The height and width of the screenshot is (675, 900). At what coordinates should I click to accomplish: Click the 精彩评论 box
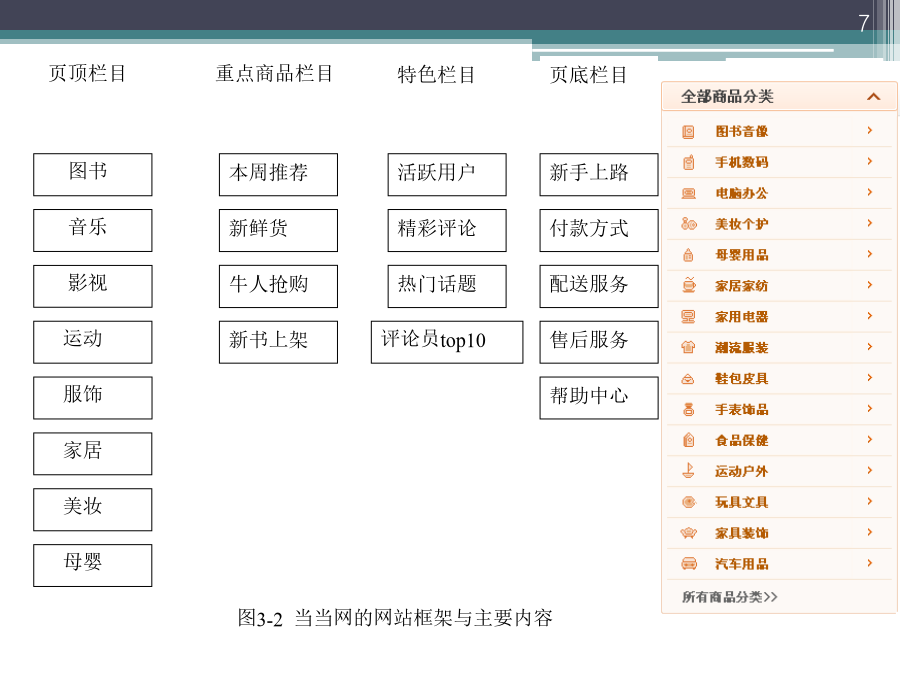447,230
